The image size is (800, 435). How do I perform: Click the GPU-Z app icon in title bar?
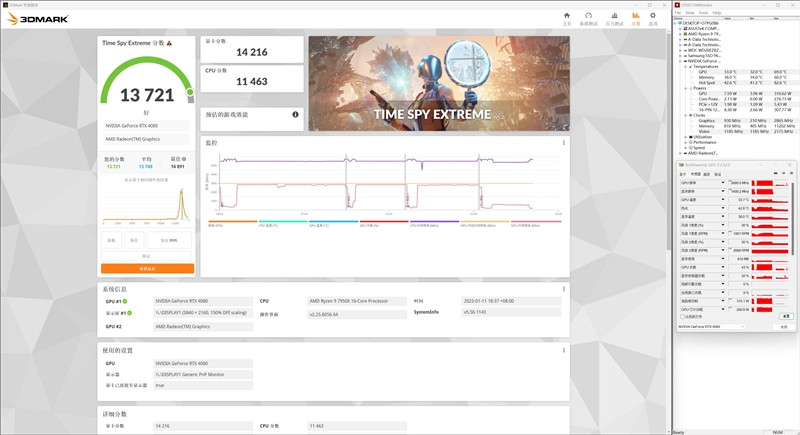[682, 165]
